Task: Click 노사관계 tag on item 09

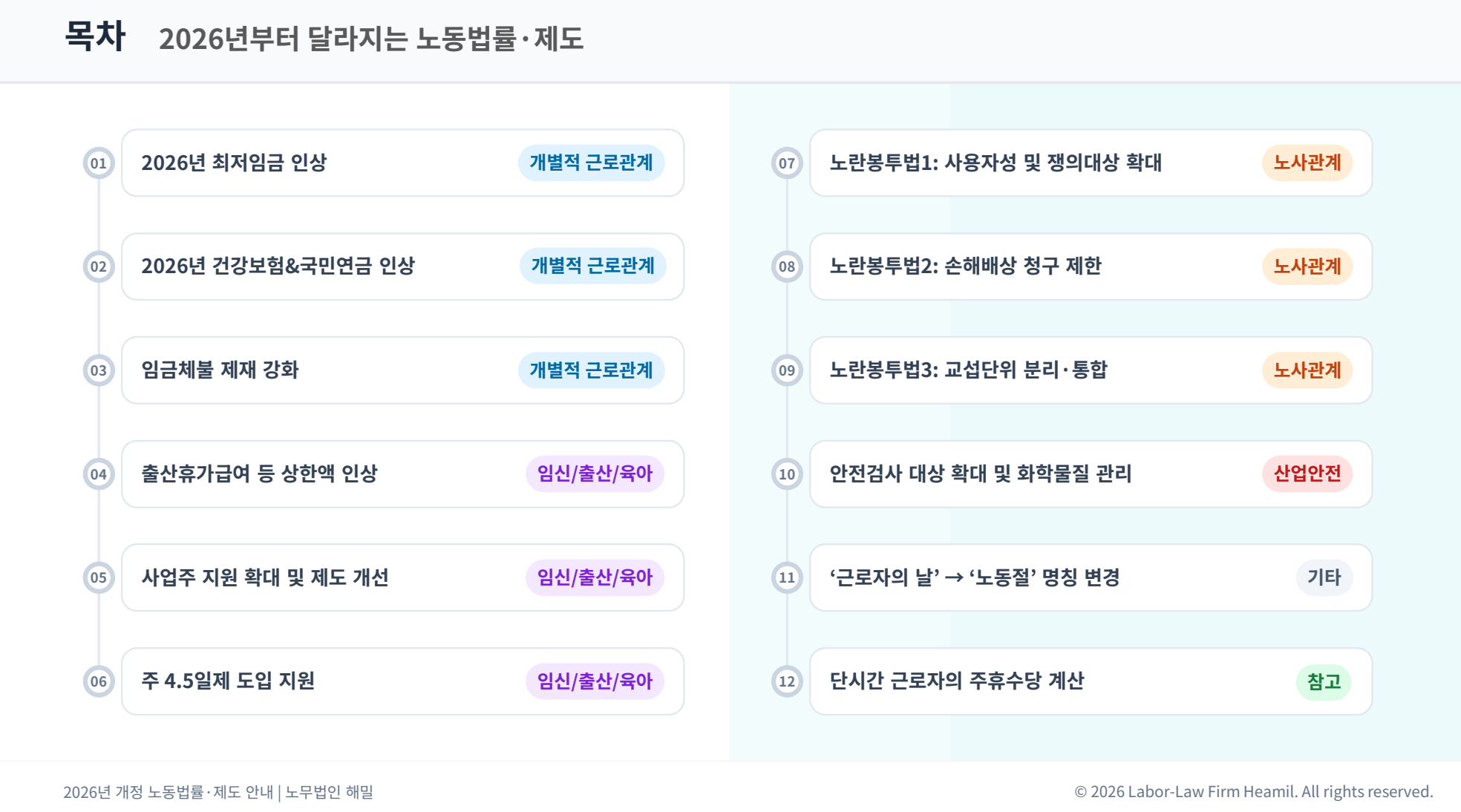Action: coord(1307,370)
